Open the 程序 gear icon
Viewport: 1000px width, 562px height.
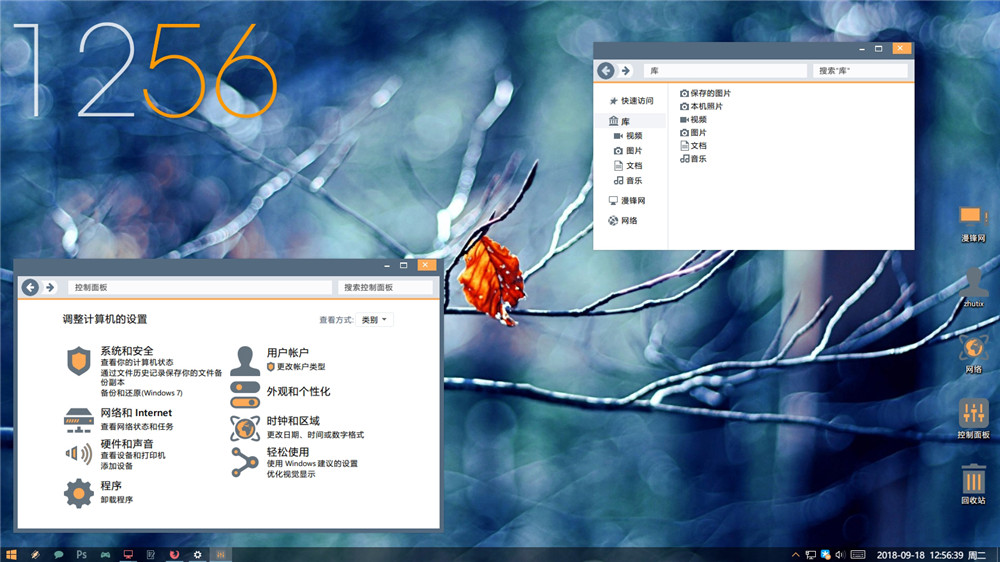tap(79, 492)
